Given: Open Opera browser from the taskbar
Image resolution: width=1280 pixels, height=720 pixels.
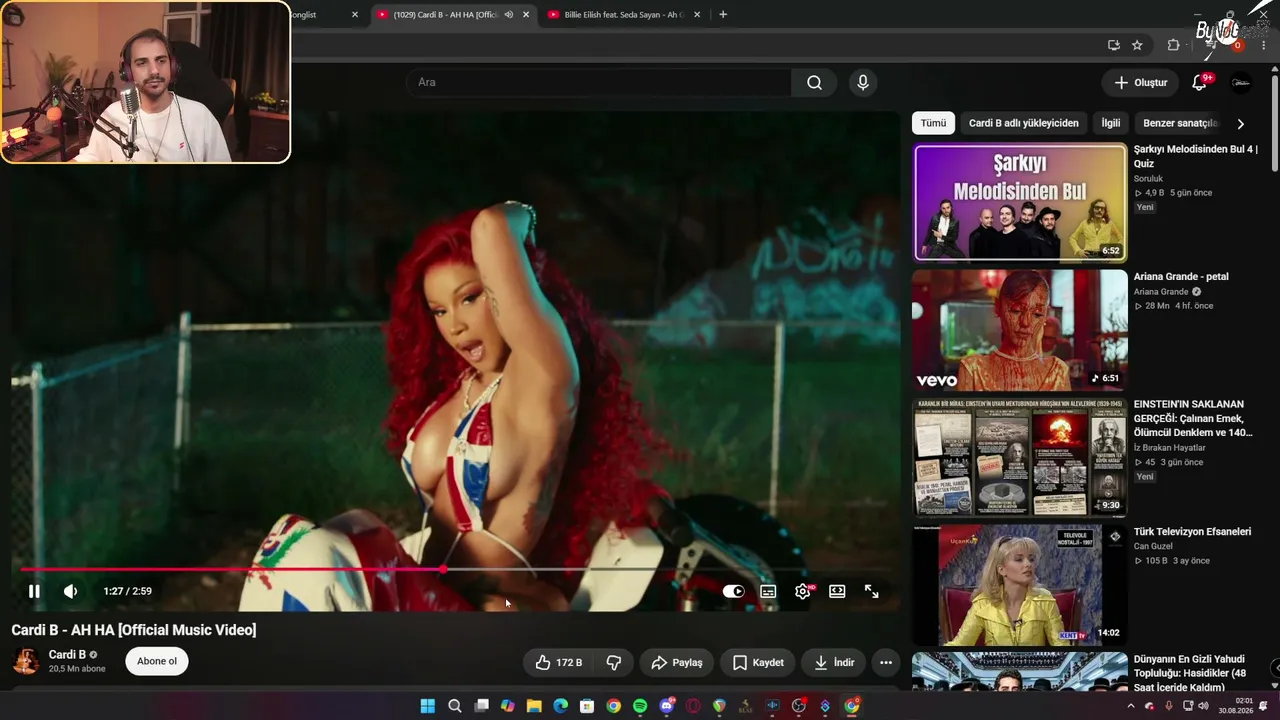Looking at the screenshot, I should point(693,706).
